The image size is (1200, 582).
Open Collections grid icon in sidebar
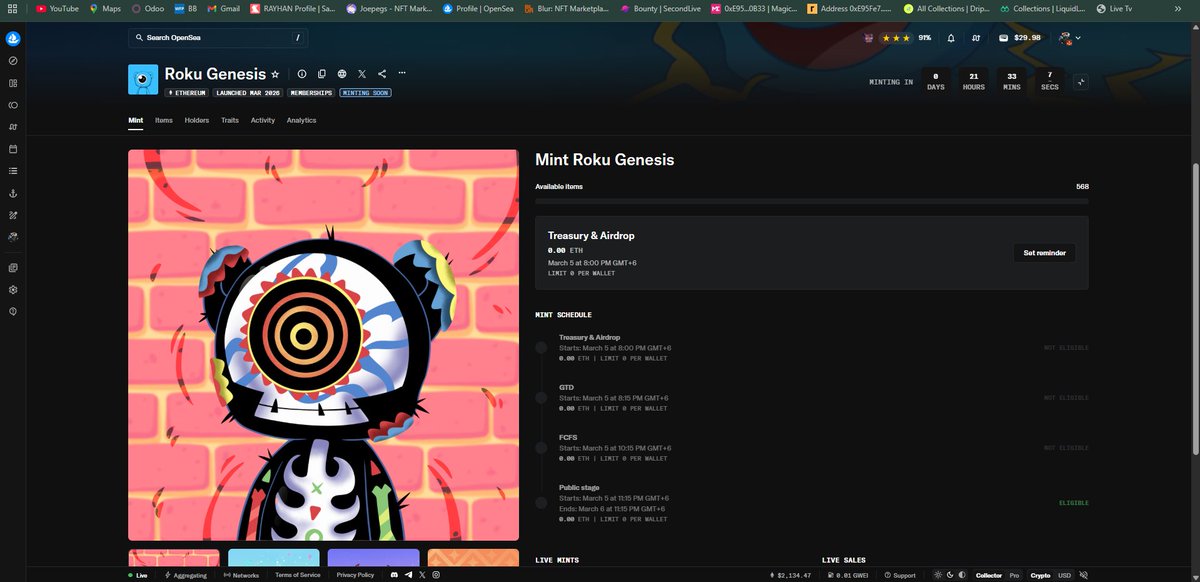coord(13,83)
